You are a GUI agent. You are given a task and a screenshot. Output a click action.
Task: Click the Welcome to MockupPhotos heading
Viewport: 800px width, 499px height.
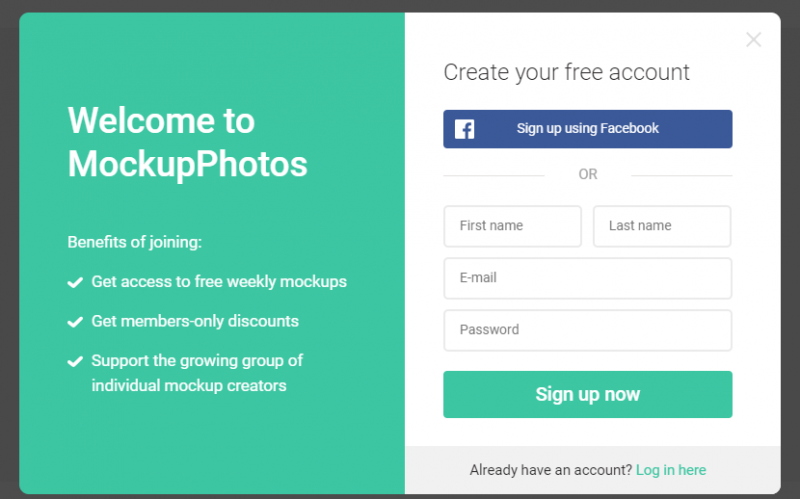click(187, 142)
